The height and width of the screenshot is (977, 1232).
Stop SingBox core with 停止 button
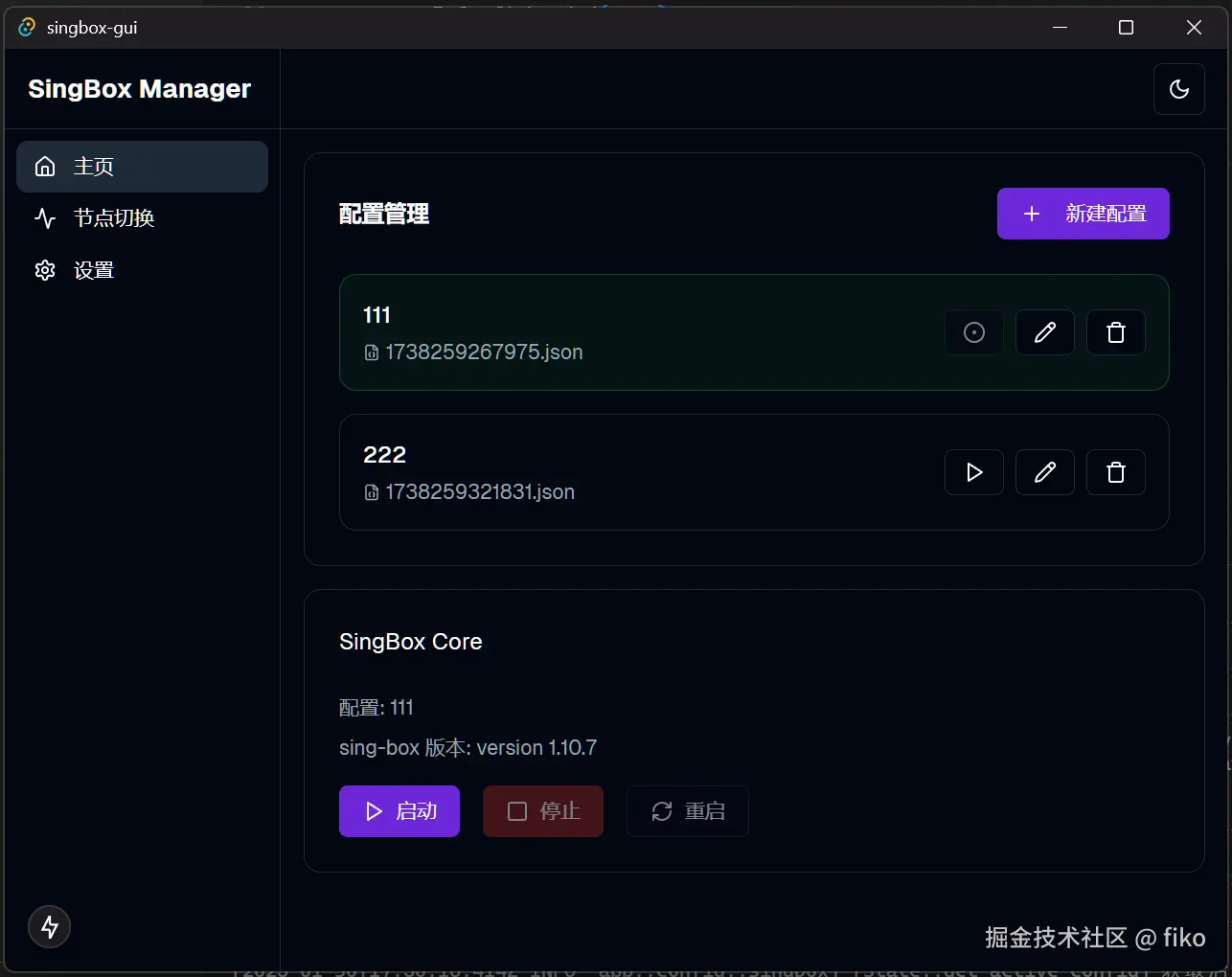[543, 811]
